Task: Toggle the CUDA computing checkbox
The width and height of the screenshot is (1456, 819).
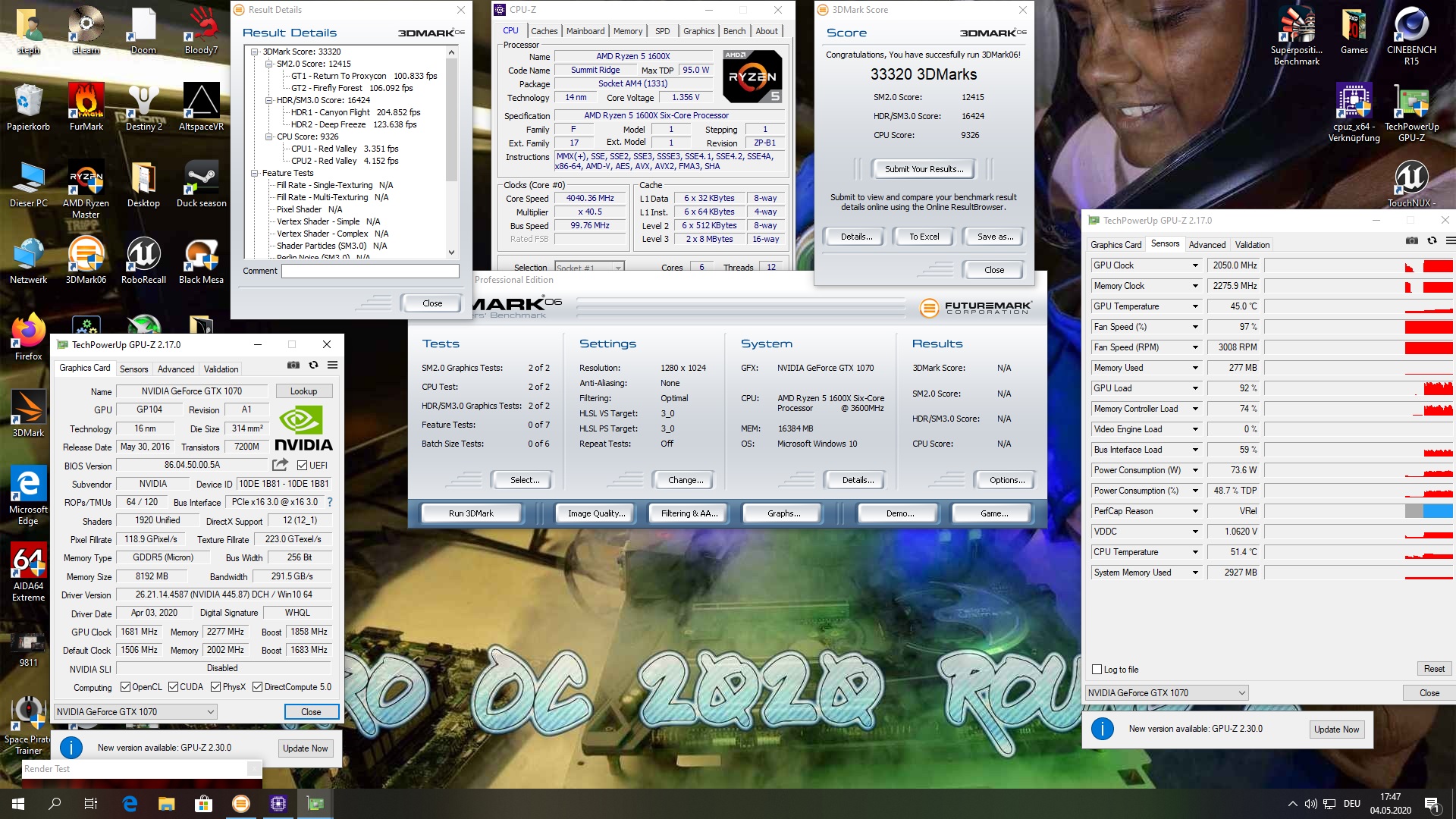Action: tap(173, 687)
